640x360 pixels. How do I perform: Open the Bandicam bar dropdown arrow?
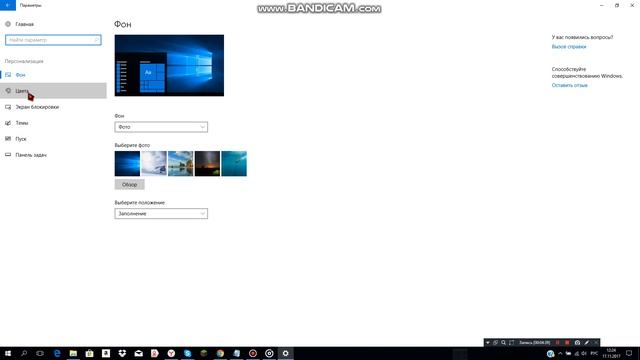click(488, 343)
